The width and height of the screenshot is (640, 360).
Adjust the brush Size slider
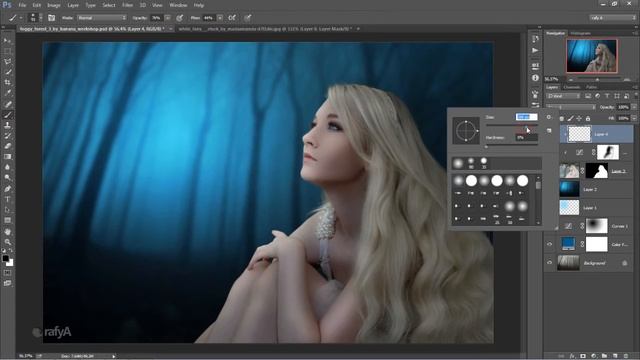(512, 125)
